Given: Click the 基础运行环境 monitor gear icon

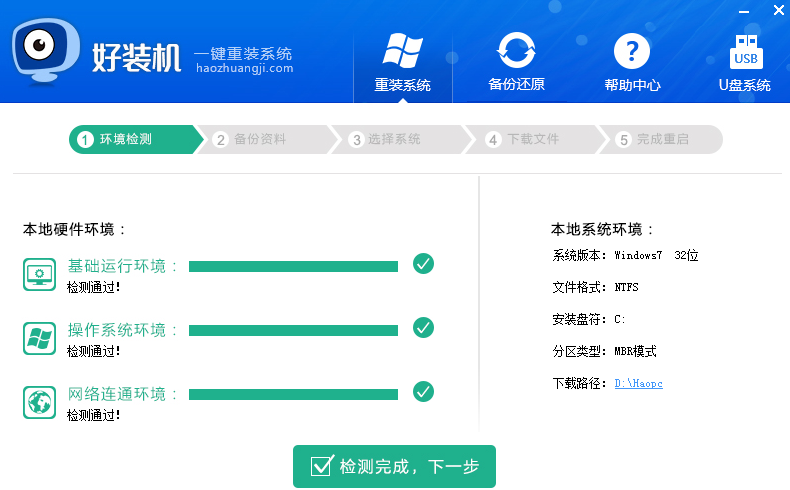Looking at the screenshot, I should 39,273.
